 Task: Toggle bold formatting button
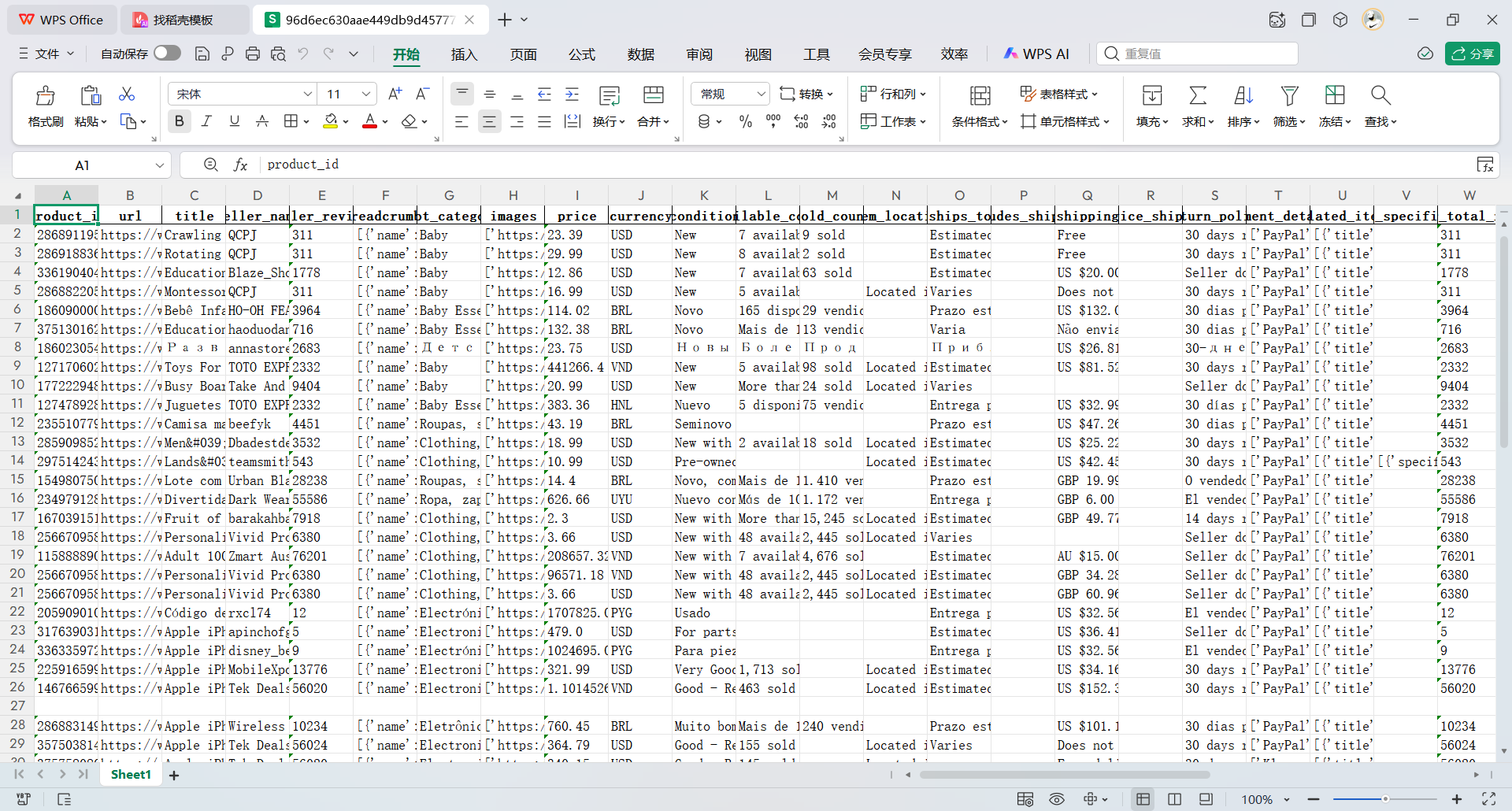click(x=179, y=121)
